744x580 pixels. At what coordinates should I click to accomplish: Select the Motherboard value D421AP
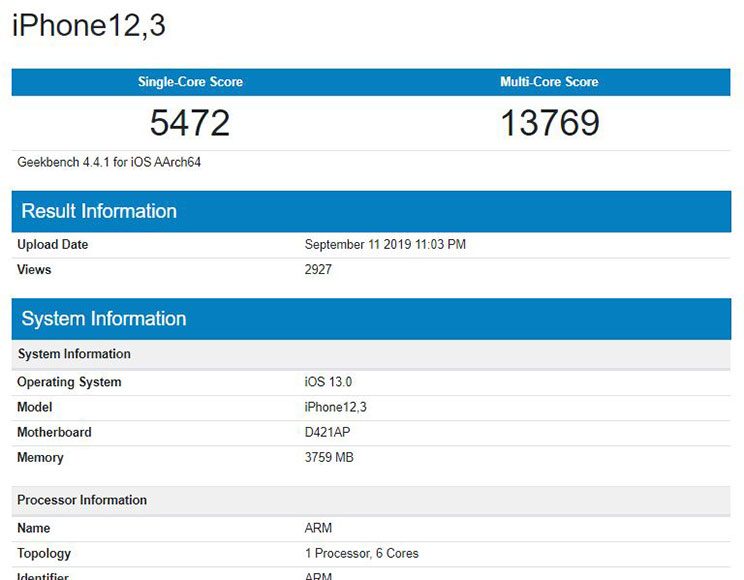(x=329, y=432)
